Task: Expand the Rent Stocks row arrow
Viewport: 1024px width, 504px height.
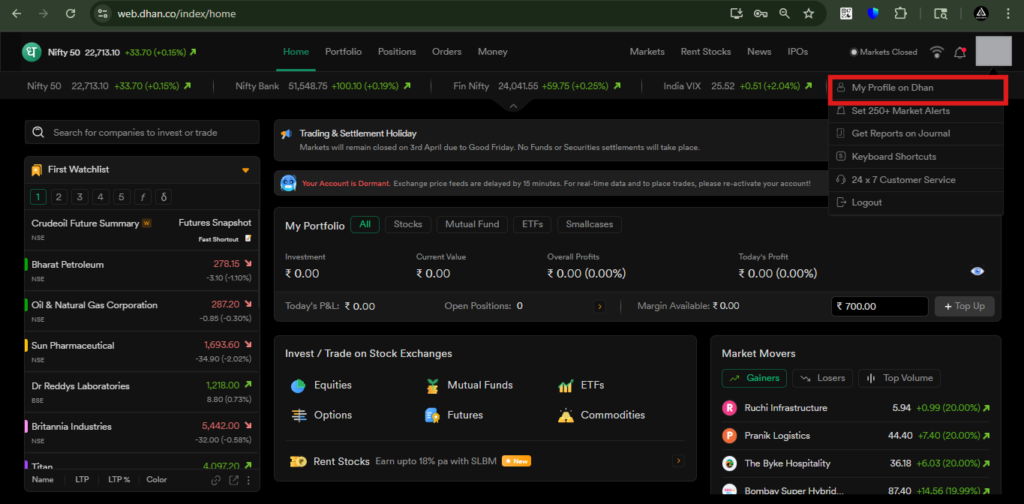Action: 678,461
